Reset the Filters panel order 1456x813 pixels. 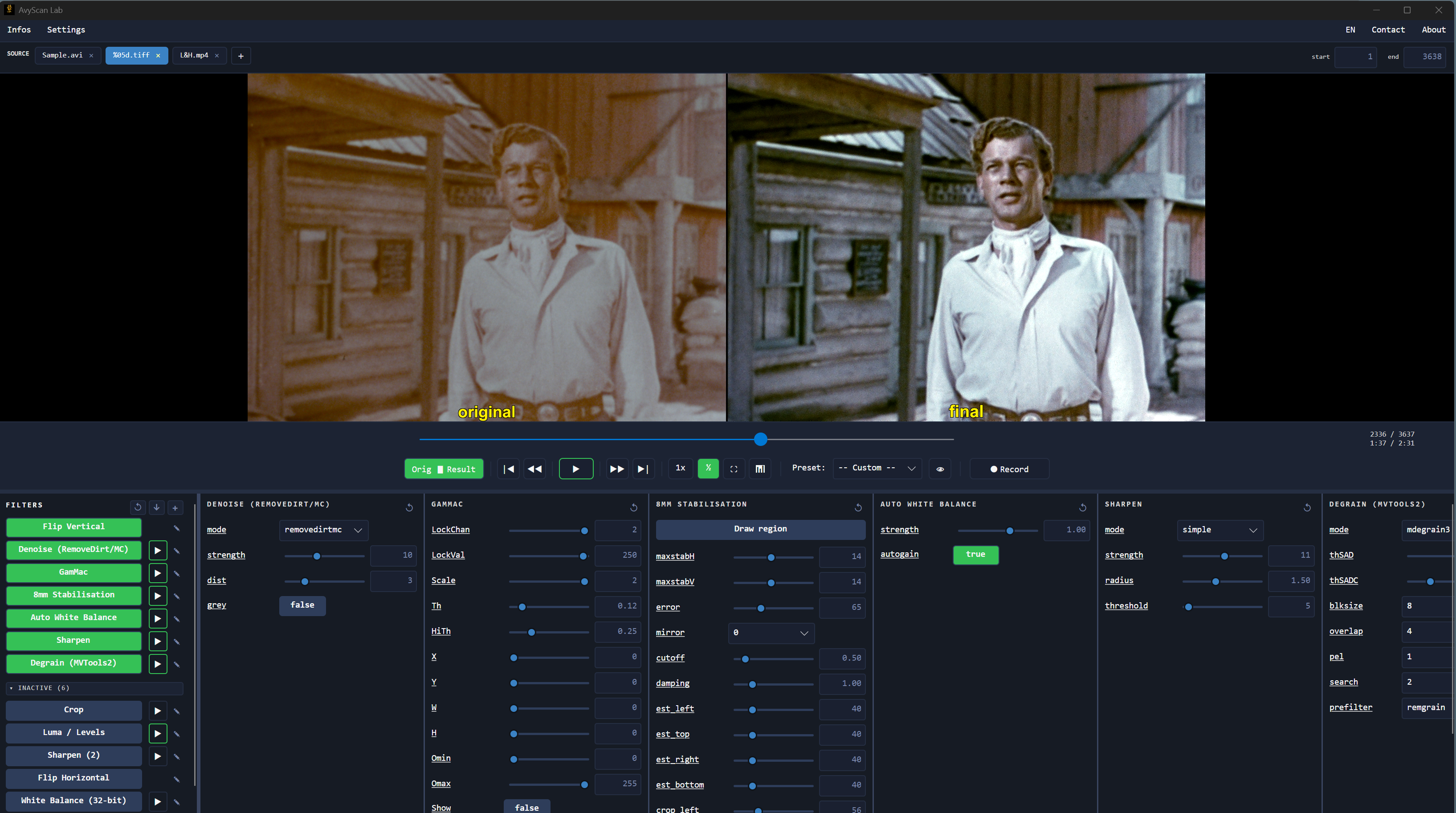click(x=138, y=507)
